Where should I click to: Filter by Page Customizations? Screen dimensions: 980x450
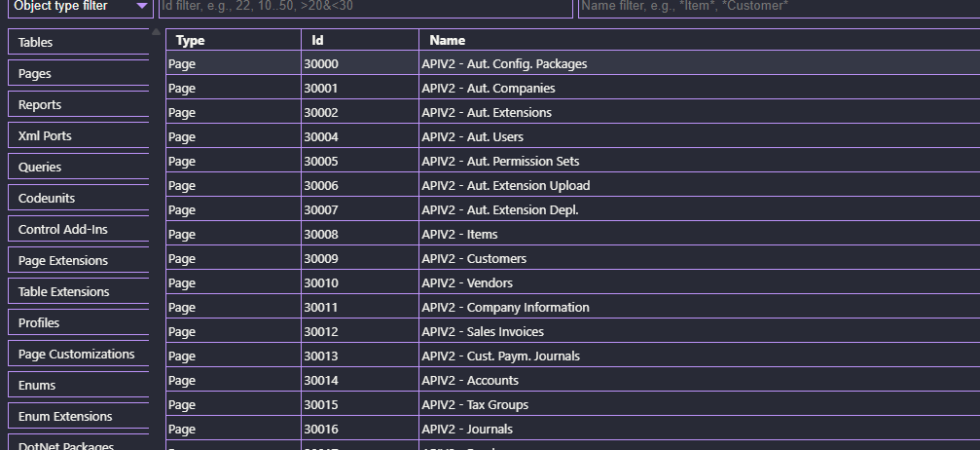[78, 354]
